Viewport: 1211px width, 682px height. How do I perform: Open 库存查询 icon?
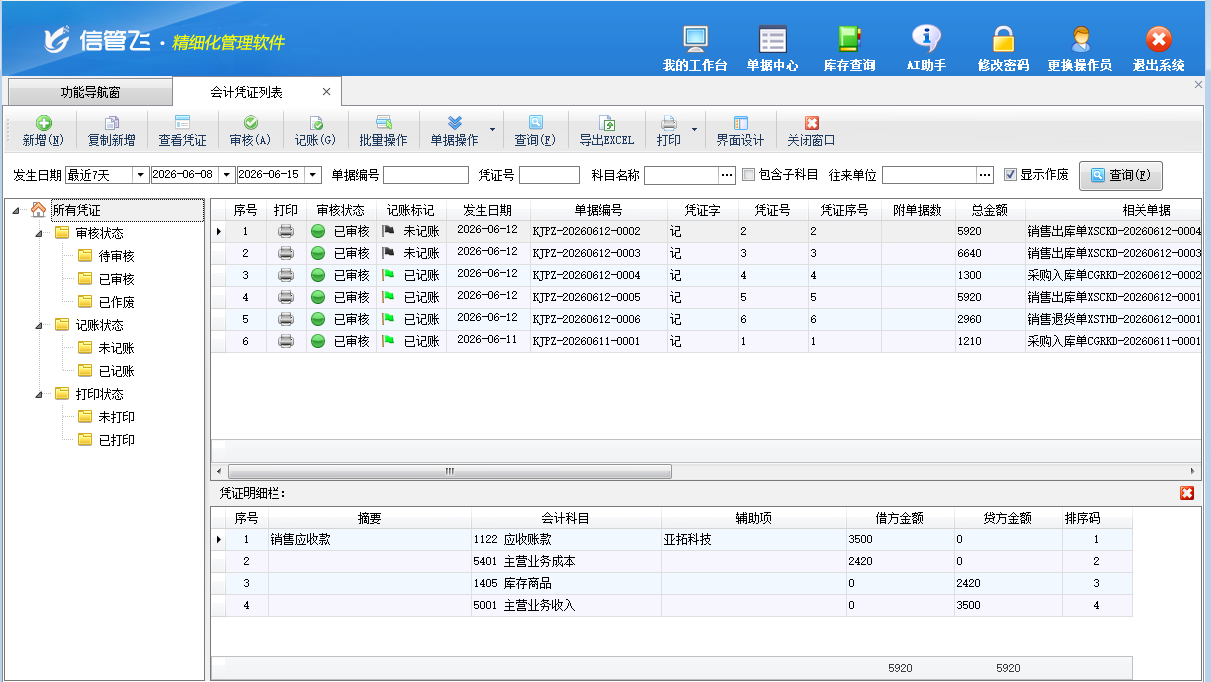tap(849, 48)
